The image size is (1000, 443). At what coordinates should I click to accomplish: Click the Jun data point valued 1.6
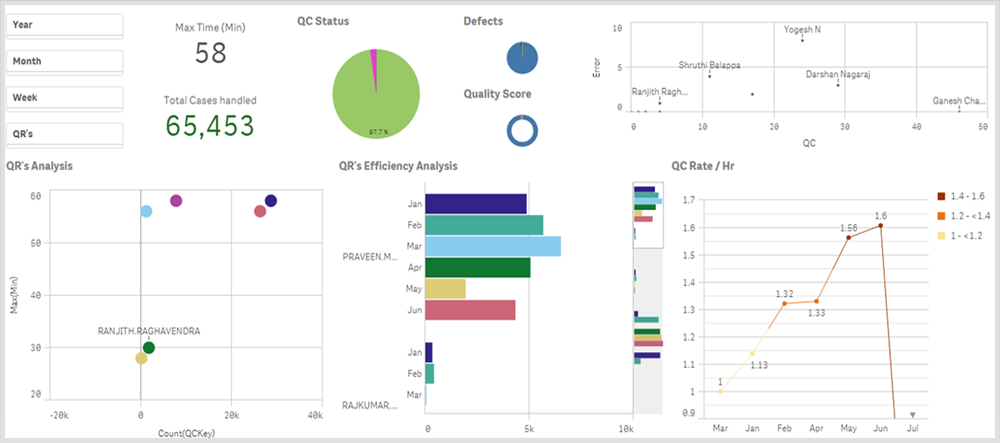pos(880,225)
